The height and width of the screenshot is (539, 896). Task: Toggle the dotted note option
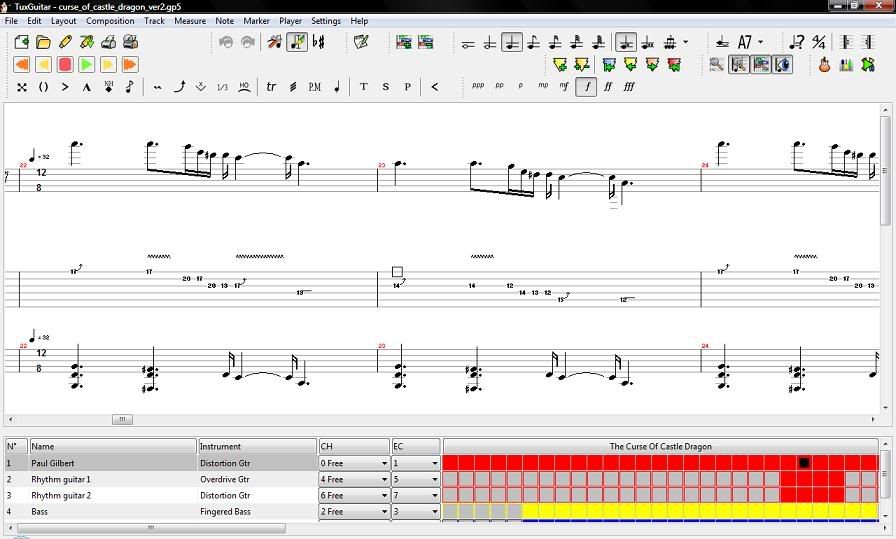point(626,42)
